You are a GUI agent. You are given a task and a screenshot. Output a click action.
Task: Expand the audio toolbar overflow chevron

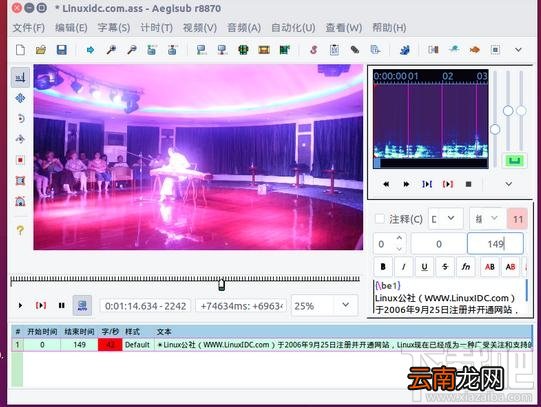[509, 184]
